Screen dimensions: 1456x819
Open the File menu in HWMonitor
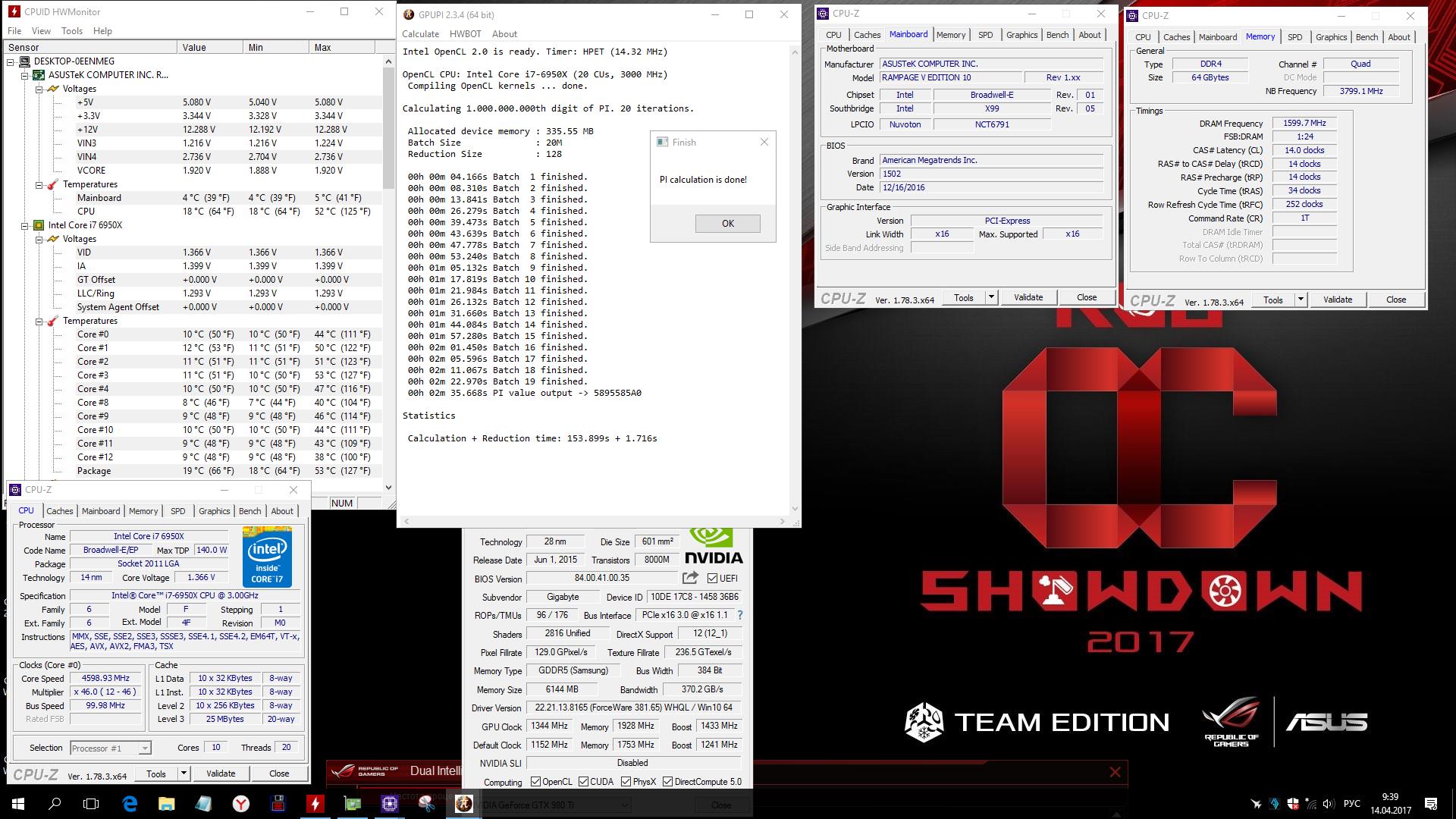pyautogui.click(x=14, y=31)
